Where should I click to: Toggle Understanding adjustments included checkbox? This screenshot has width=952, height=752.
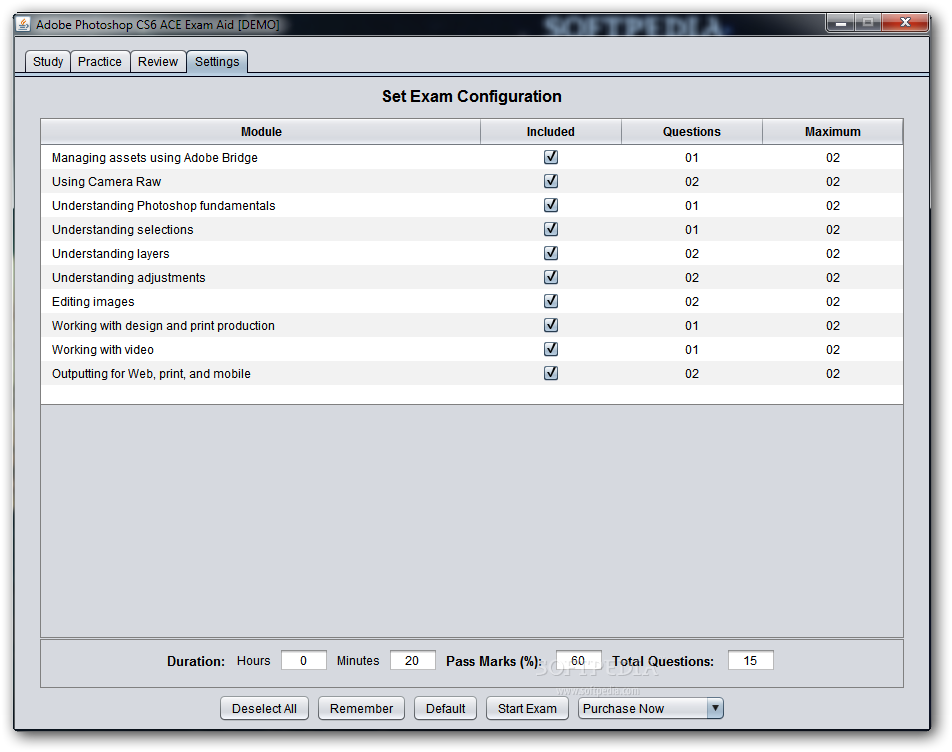point(551,277)
